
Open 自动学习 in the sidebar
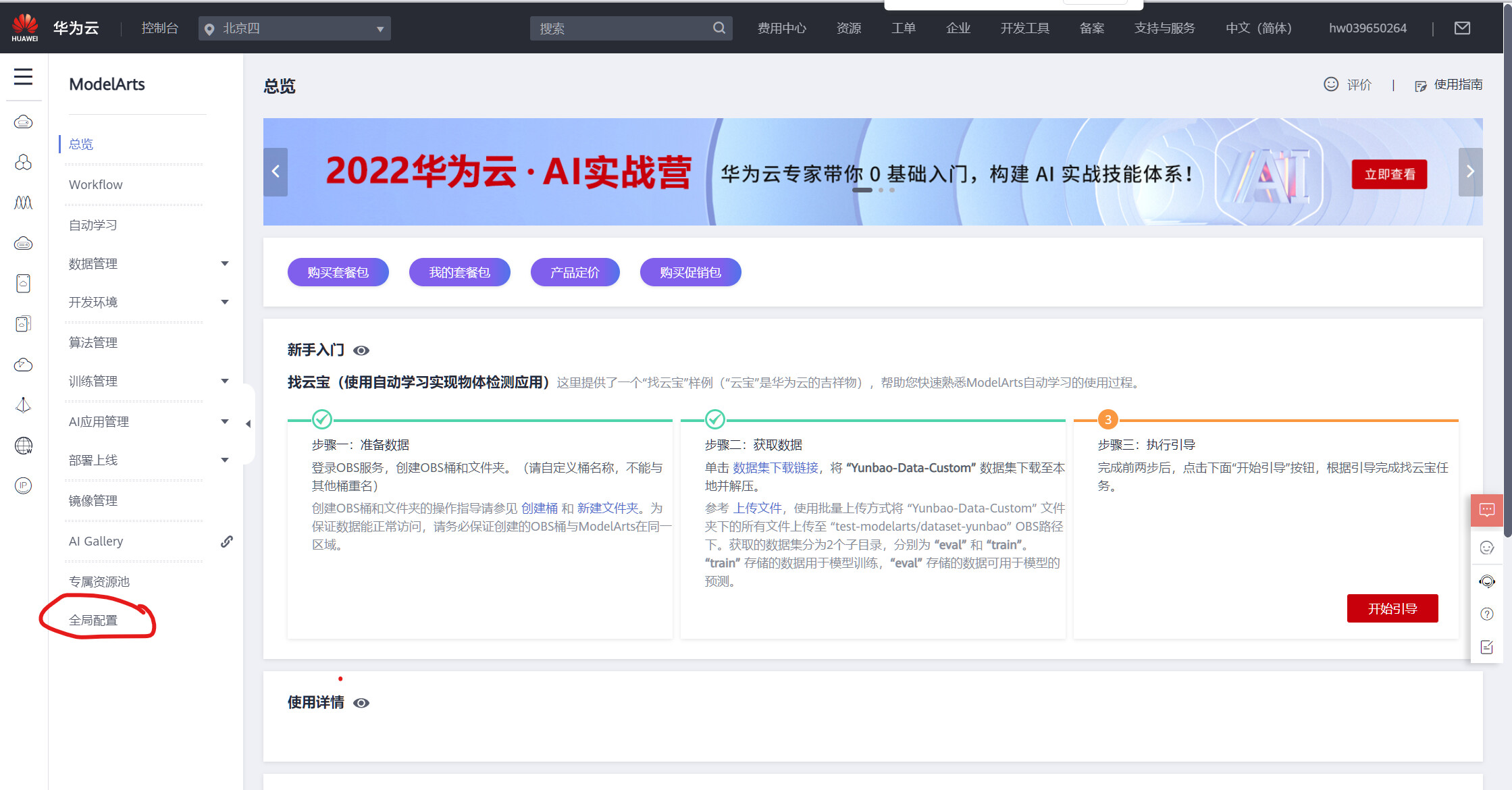point(93,226)
